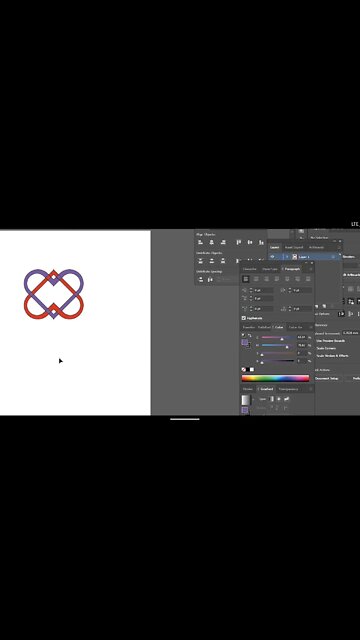
Task: Click Vertical Distribute Center in Distribute Objects
Action: 211,261
